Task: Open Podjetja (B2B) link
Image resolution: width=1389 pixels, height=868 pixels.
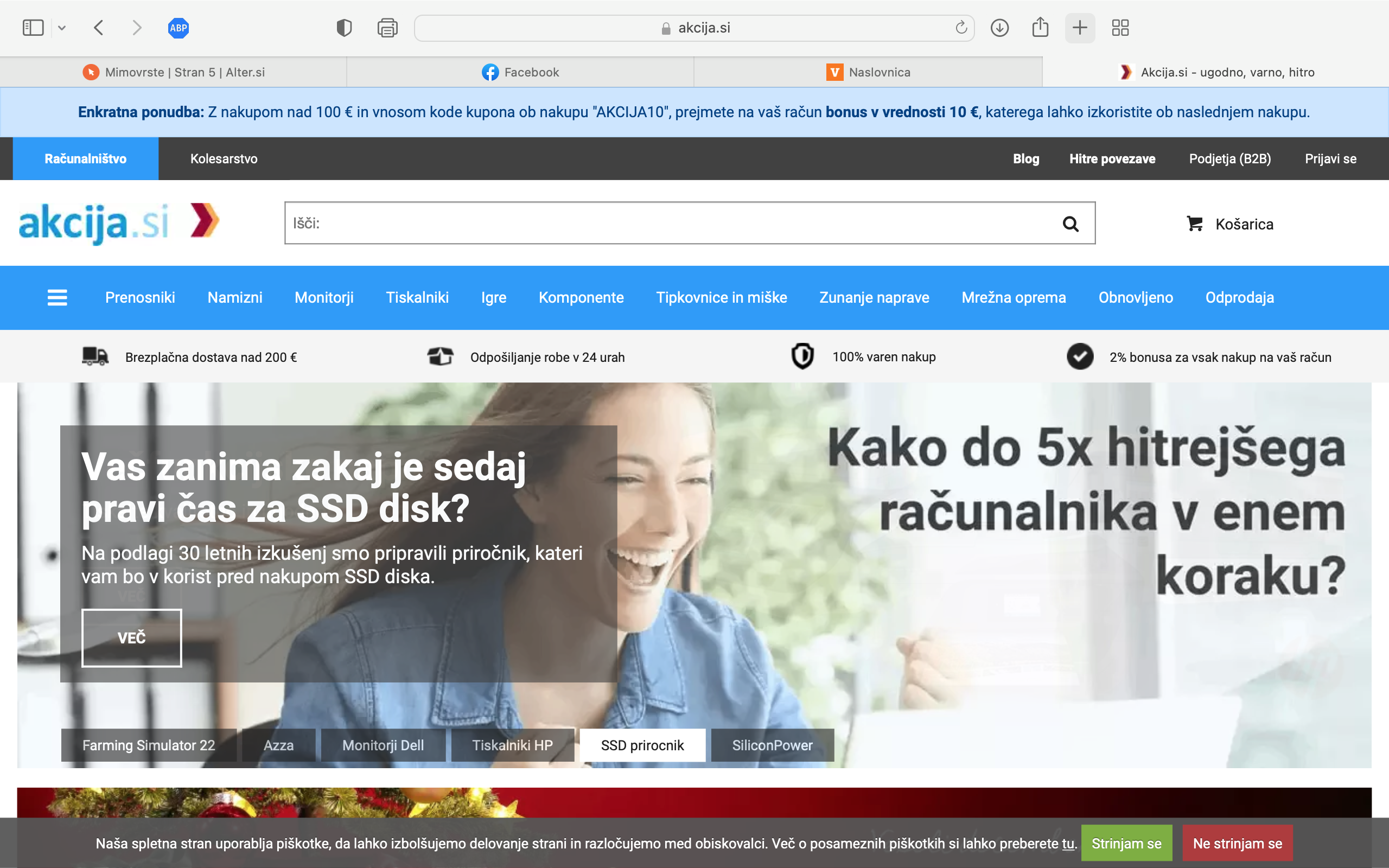Action: tap(1229, 159)
